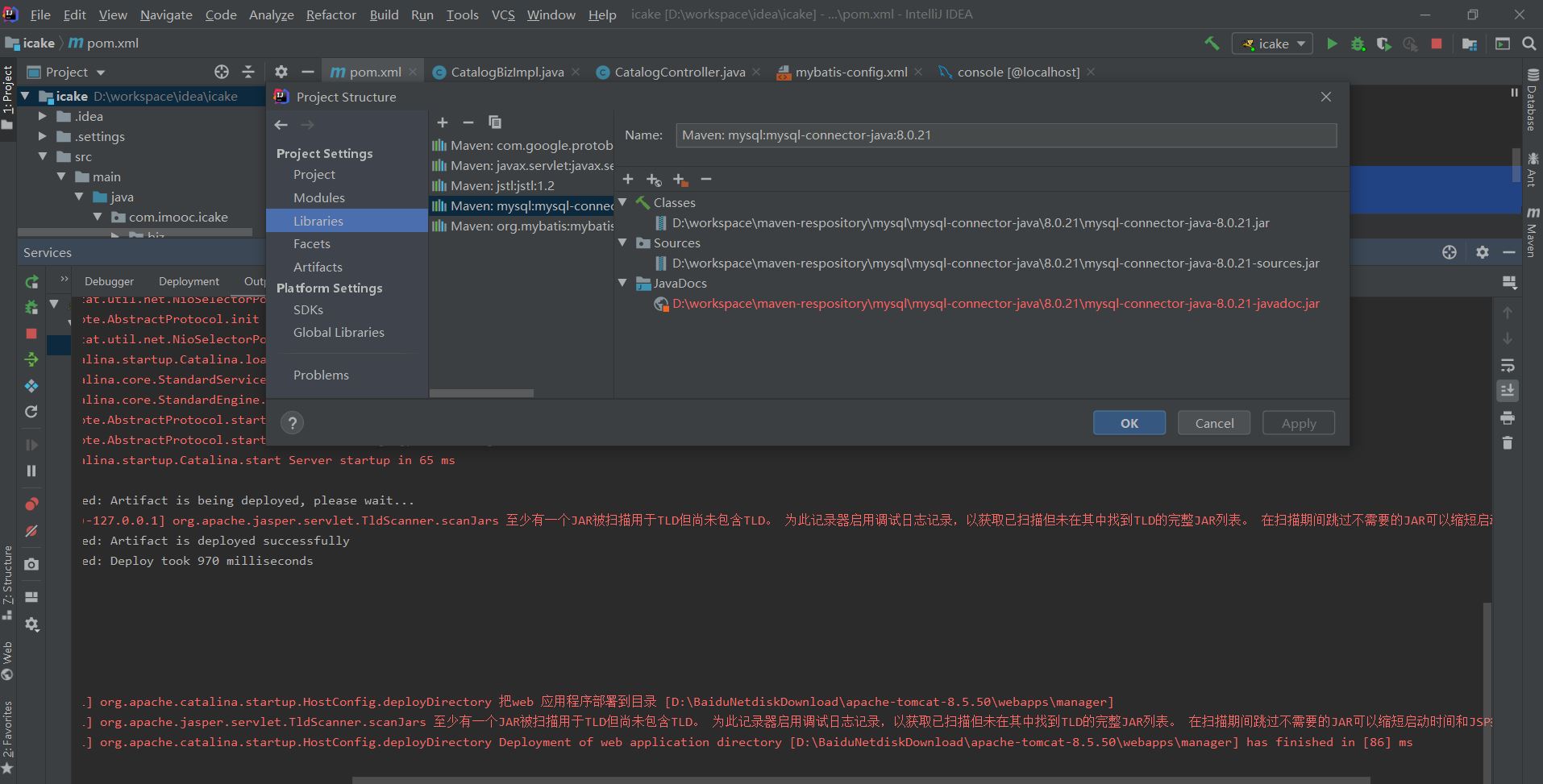Toggle scroll to end in console
Screen dimensions: 1543x784
click(1508, 391)
